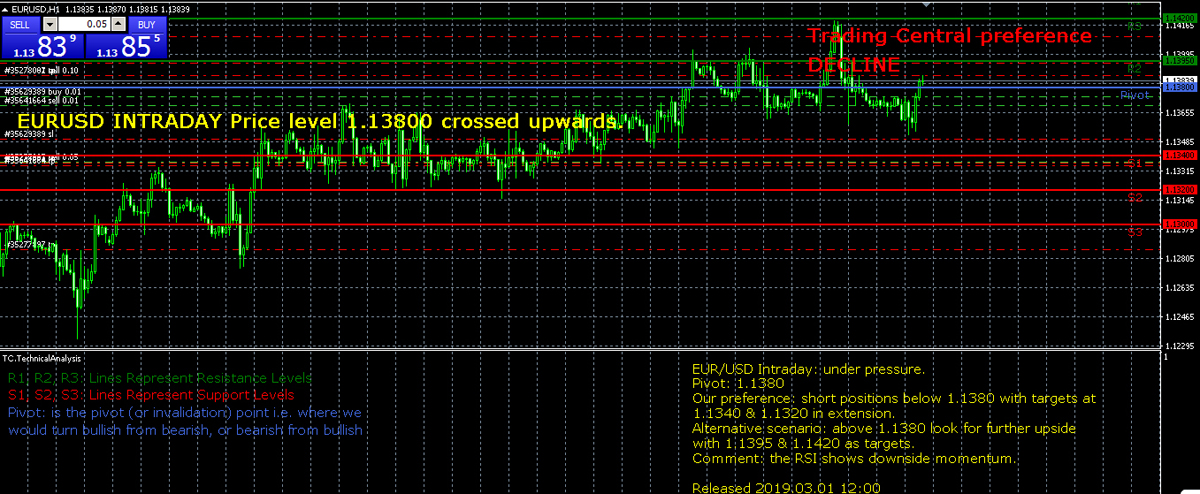Viewport: 1200px width, 494px height.
Task: Click the BUY button in one-click trading panel
Action: coord(146,23)
